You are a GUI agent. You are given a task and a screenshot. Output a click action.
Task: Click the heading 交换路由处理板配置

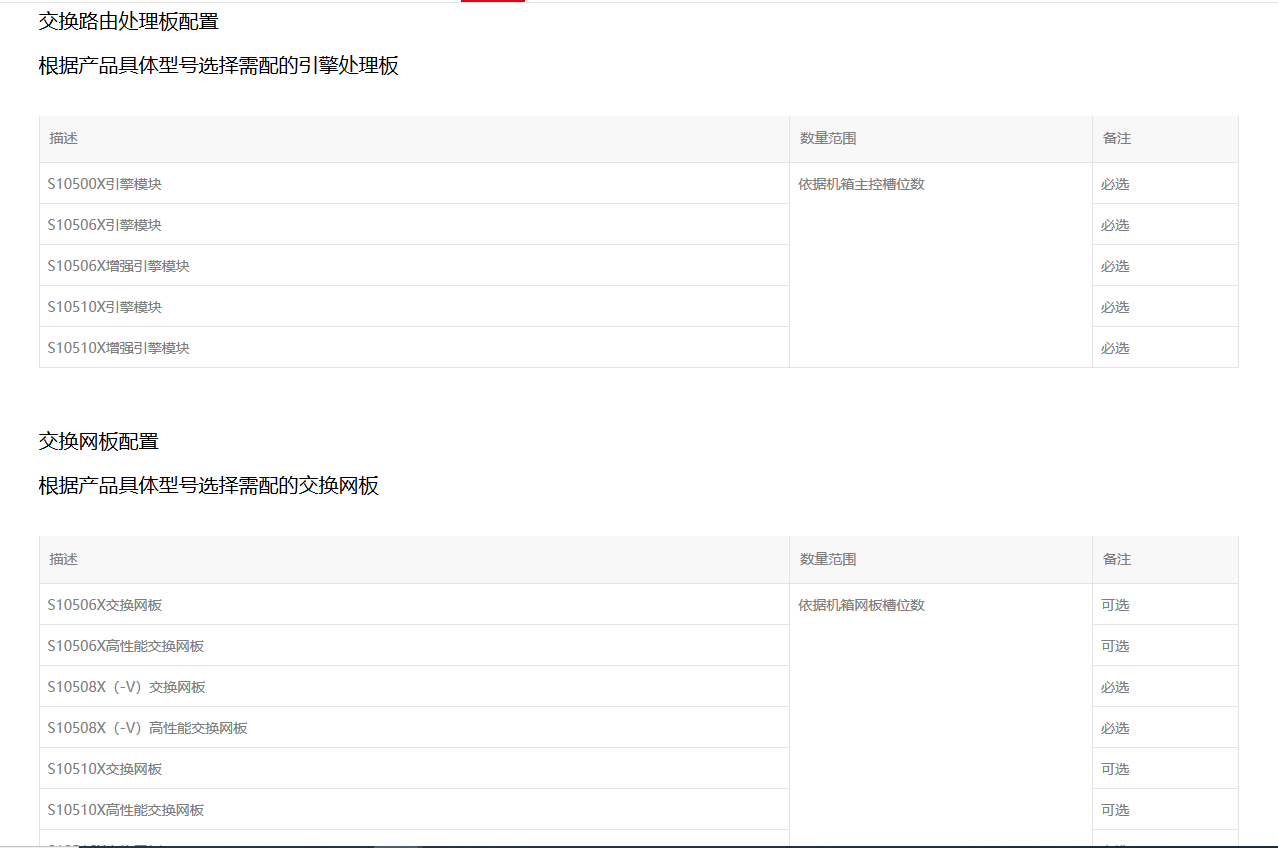pos(128,21)
